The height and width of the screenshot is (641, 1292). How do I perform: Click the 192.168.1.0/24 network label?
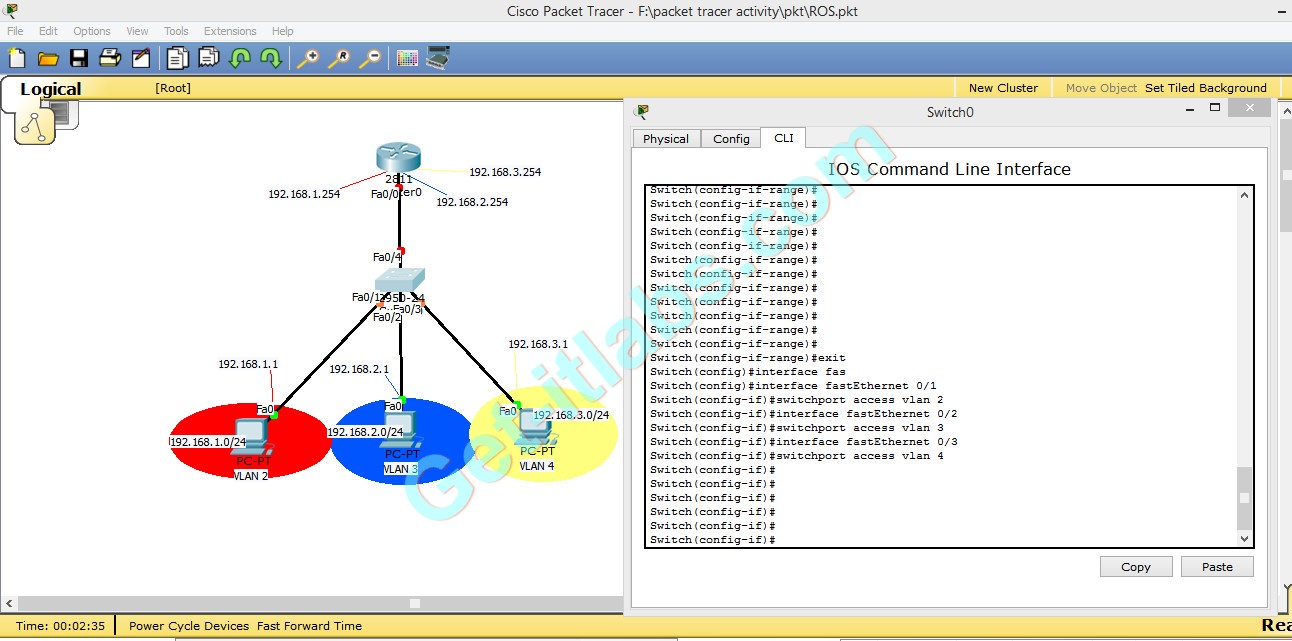click(209, 442)
